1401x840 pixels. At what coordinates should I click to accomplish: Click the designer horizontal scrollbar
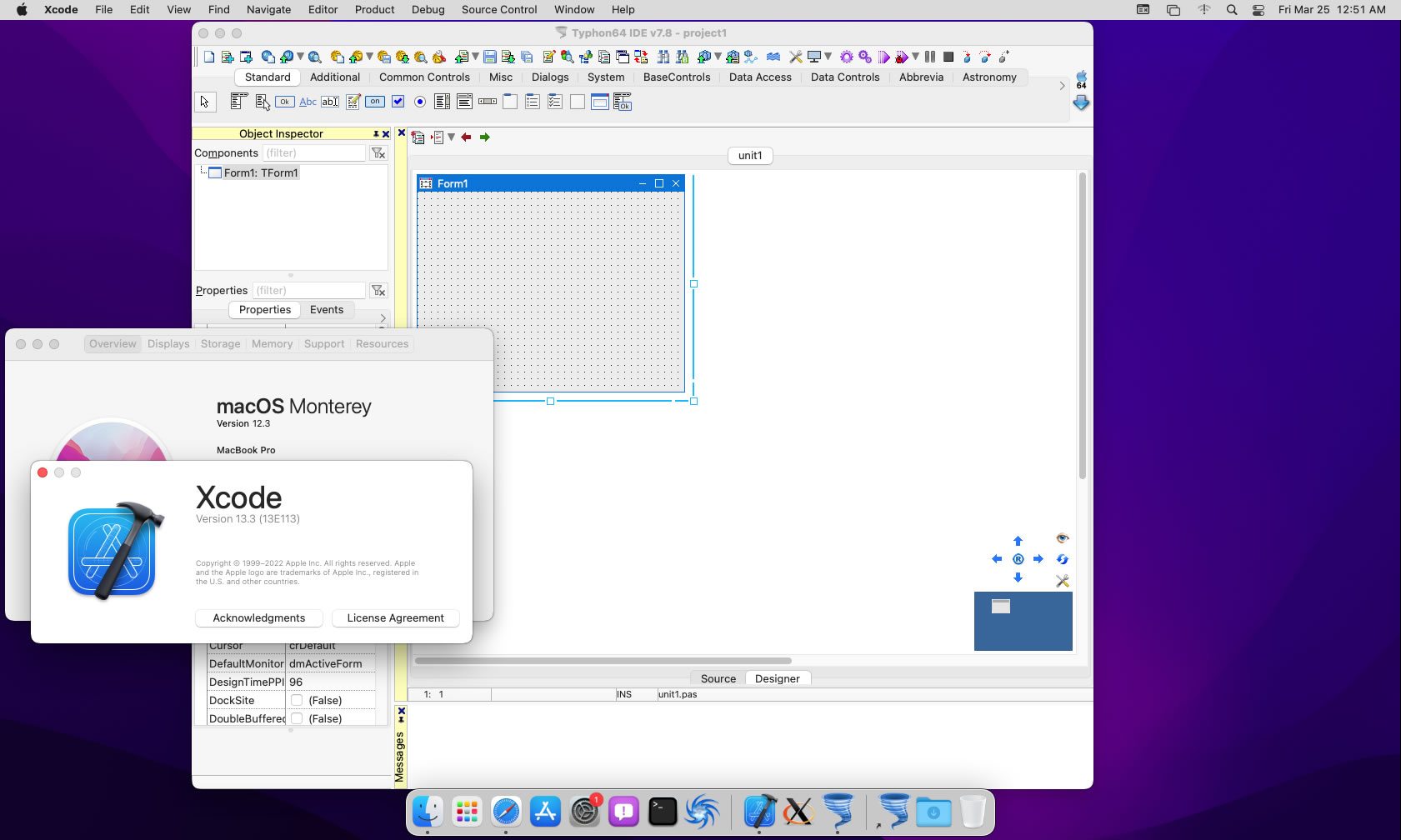(603, 661)
